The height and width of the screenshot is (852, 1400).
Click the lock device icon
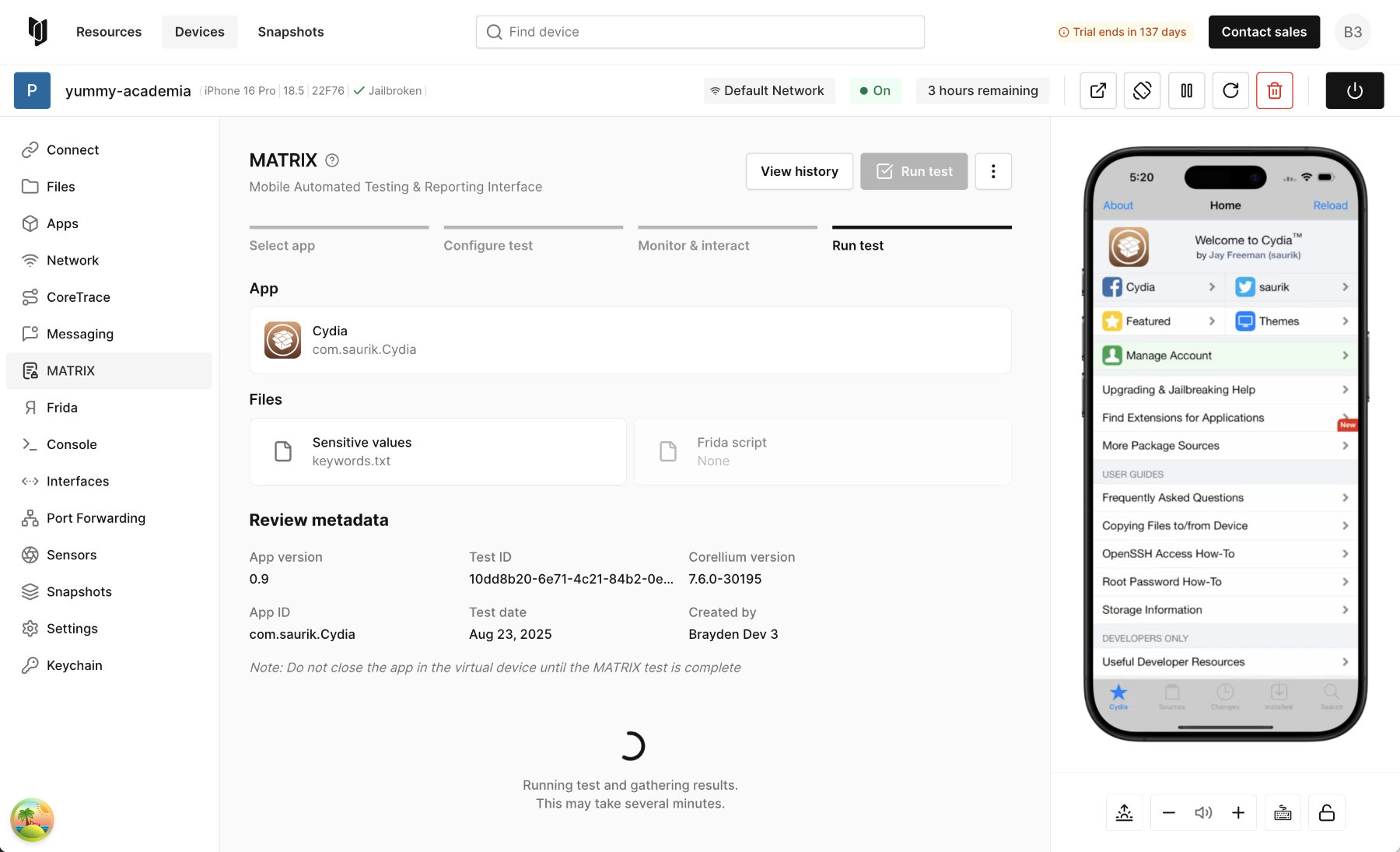(x=1327, y=813)
